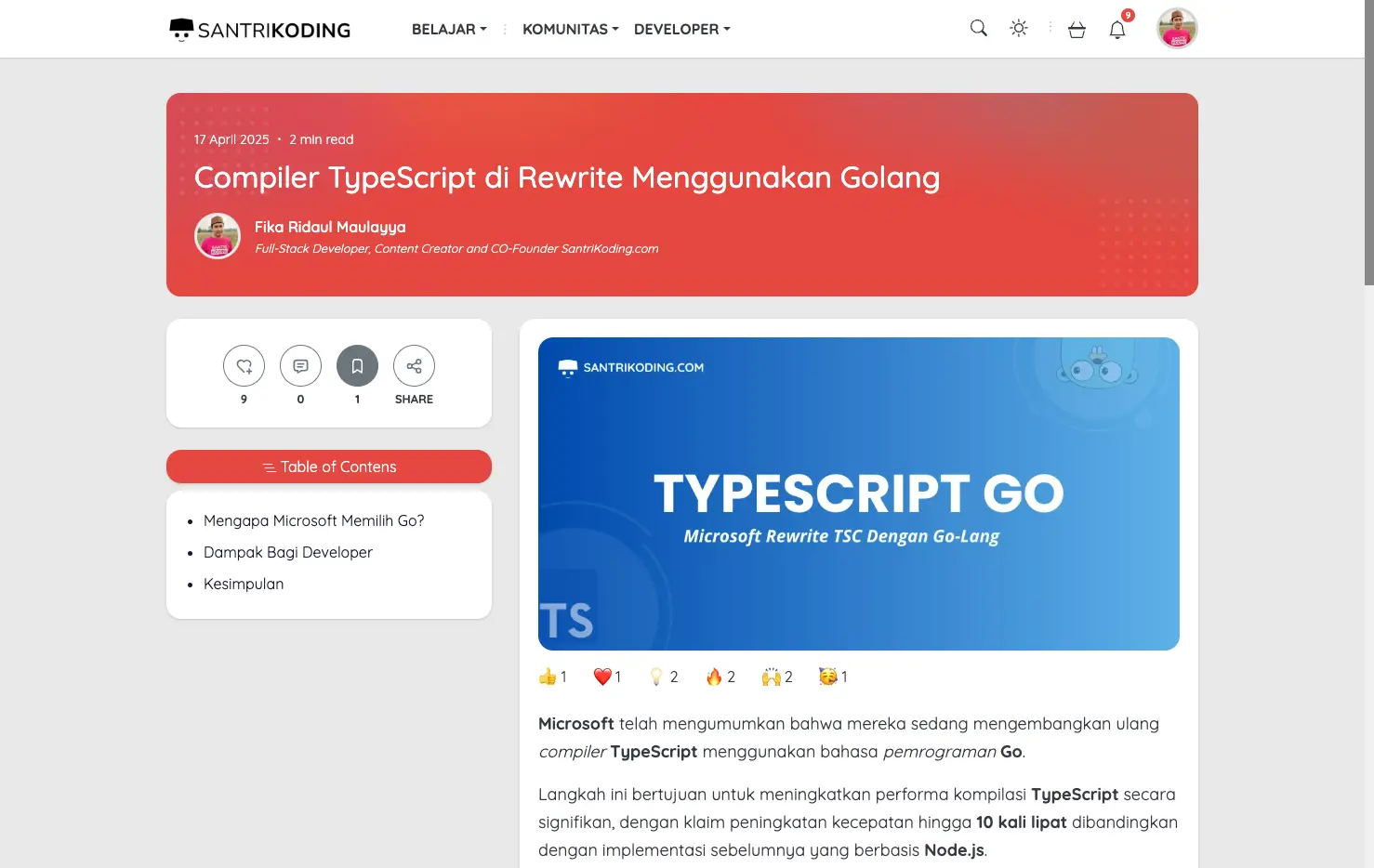Screen dimensions: 1374x868
Task: Expand the KOMUNITAS dropdown menu
Action: pyautogui.click(x=570, y=30)
